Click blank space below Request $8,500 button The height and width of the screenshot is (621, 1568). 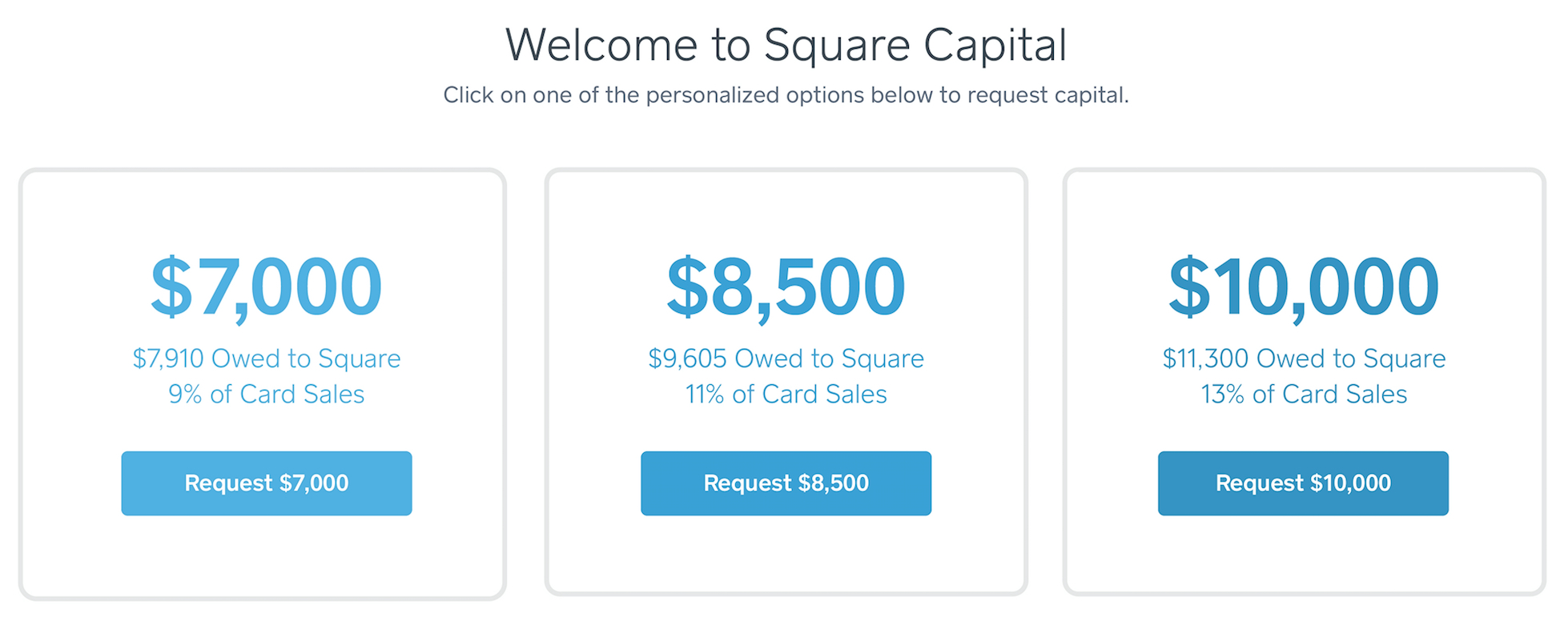pyautogui.click(x=786, y=556)
